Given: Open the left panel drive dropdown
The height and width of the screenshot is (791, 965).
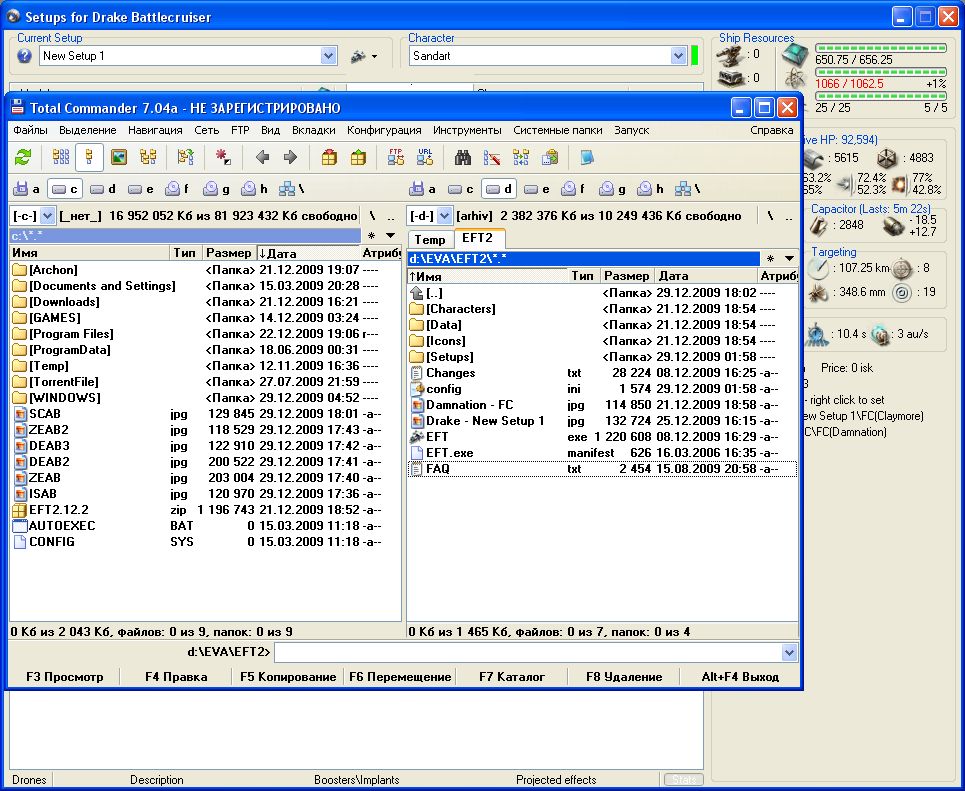Looking at the screenshot, I should tap(48, 215).
